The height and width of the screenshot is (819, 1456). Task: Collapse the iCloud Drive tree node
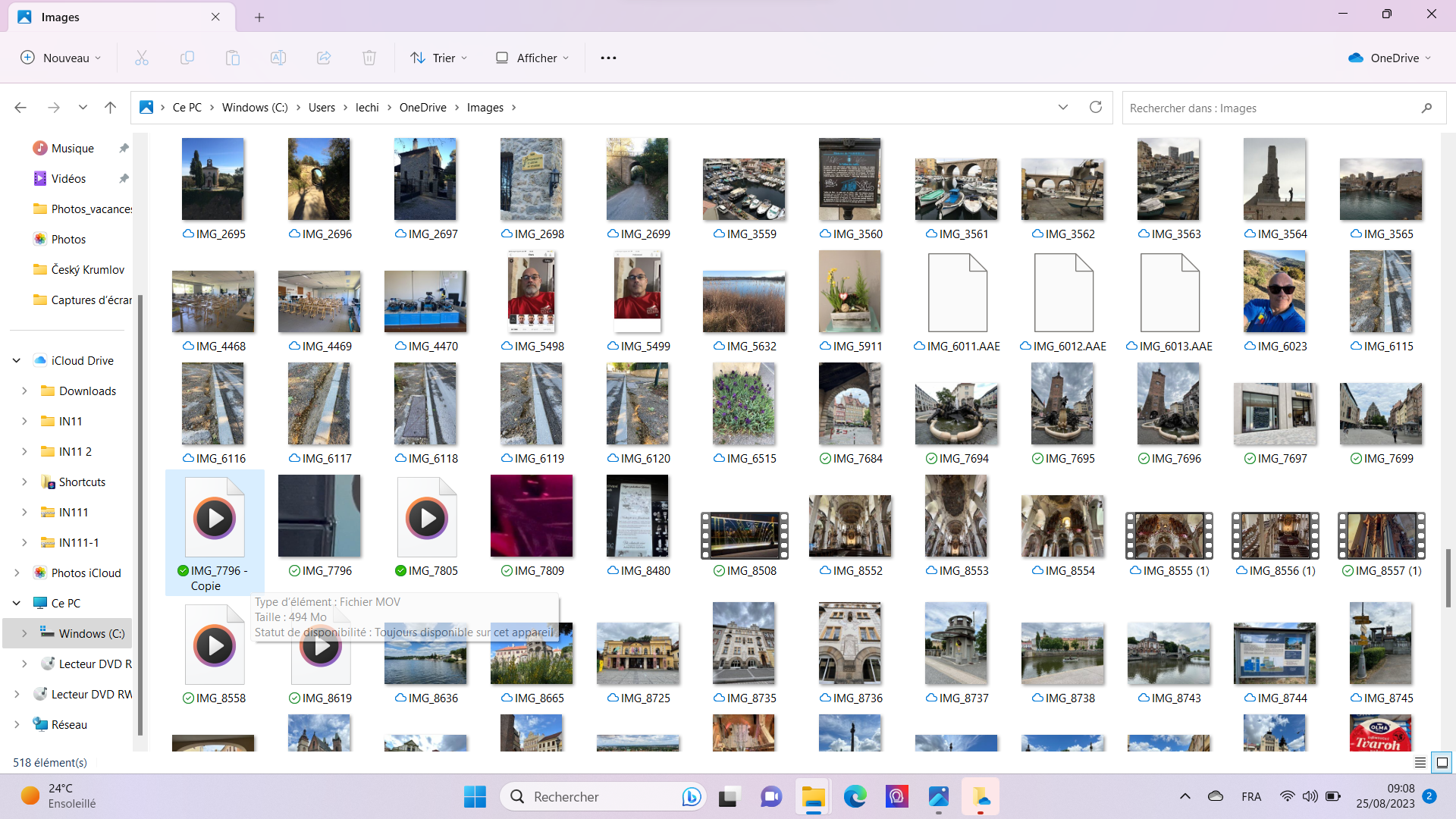click(x=17, y=361)
